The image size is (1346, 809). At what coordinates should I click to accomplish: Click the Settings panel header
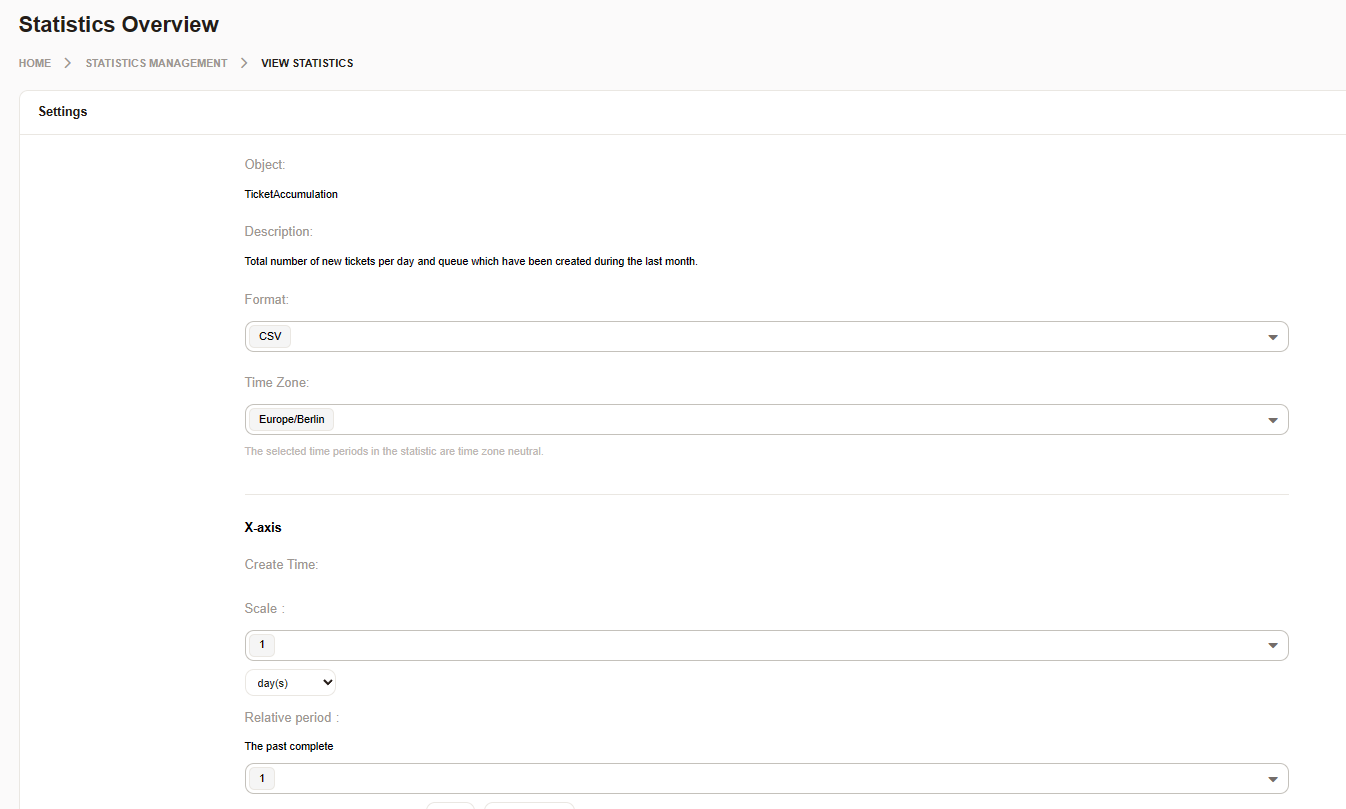pos(63,112)
